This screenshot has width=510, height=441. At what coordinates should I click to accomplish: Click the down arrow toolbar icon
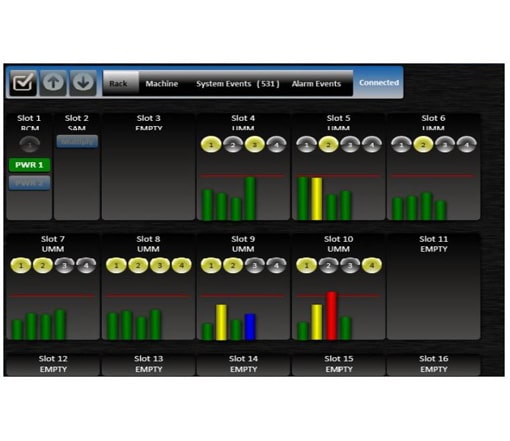(83, 83)
